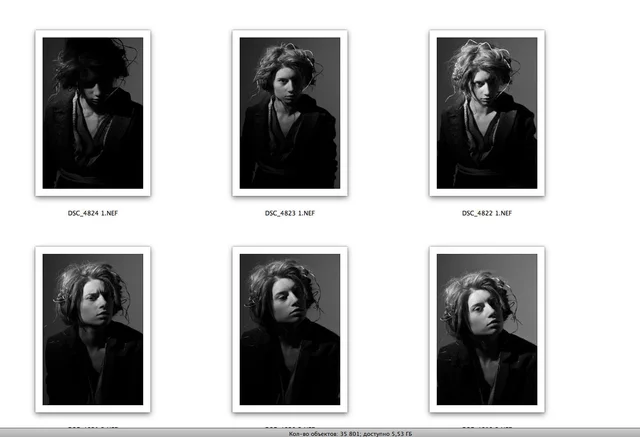This screenshot has height=437, width=640.
Task: Select the thumbnail directly below DSC_4823 1.NEF
Action: pos(290,330)
